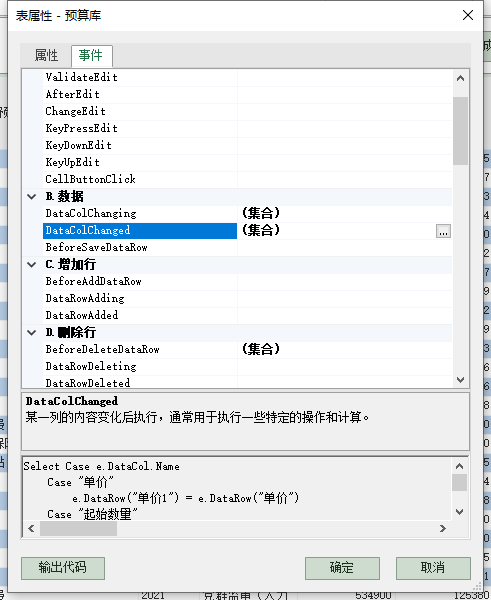This screenshot has height=600, width=491.
Task: Click the code preview scroll-up arrow
Action: 460,466
